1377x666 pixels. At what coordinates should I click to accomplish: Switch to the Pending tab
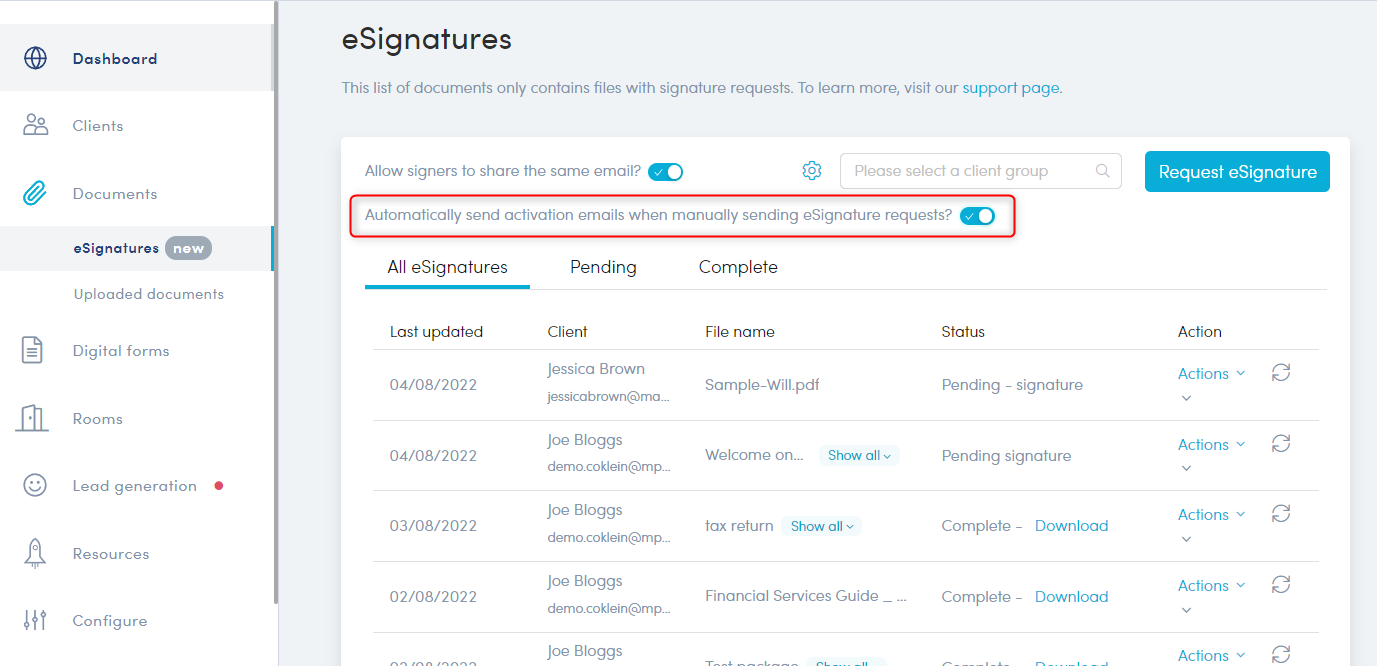click(603, 267)
